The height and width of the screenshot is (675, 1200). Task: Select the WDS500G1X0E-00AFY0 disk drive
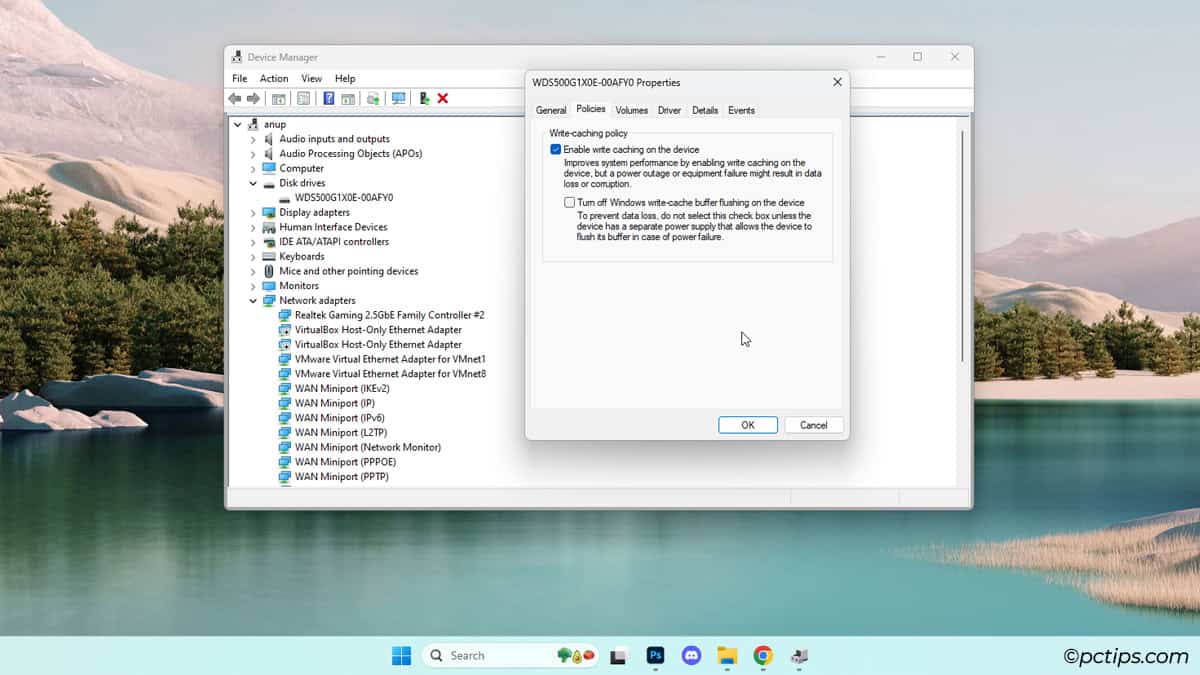click(344, 198)
